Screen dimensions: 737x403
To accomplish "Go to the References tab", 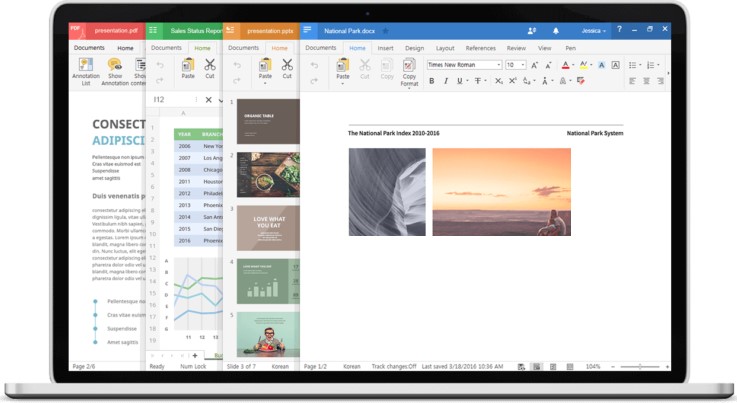I will click(x=480, y=48).
